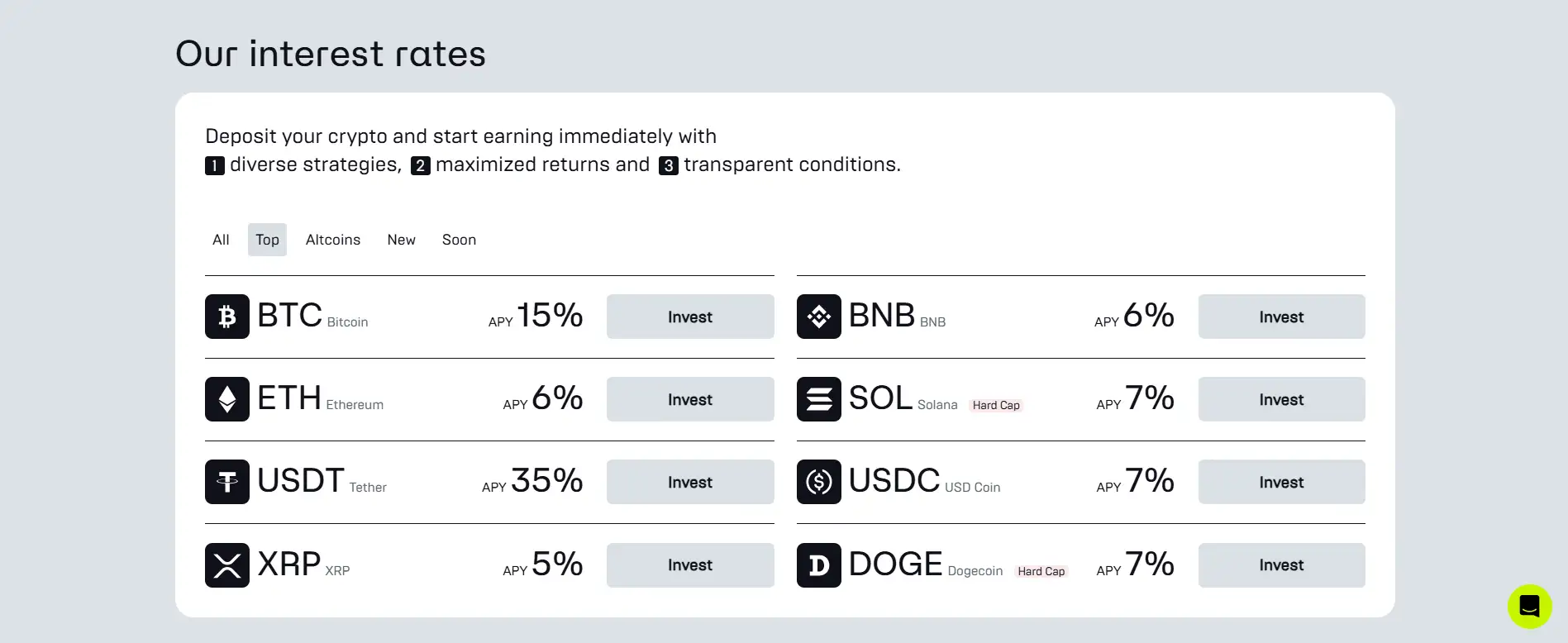The image size is (1568, 643).
Task: Click the Bitcoin BTC coin icon
Action: [x=227, y=317]
